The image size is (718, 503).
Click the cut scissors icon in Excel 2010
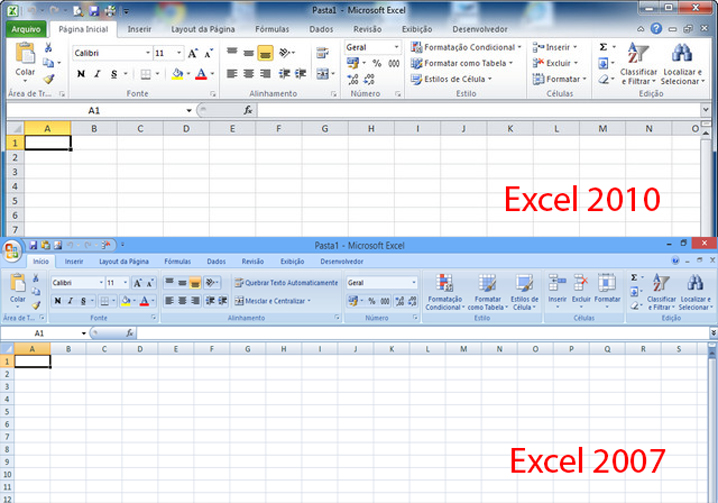(x=48, y=47)
